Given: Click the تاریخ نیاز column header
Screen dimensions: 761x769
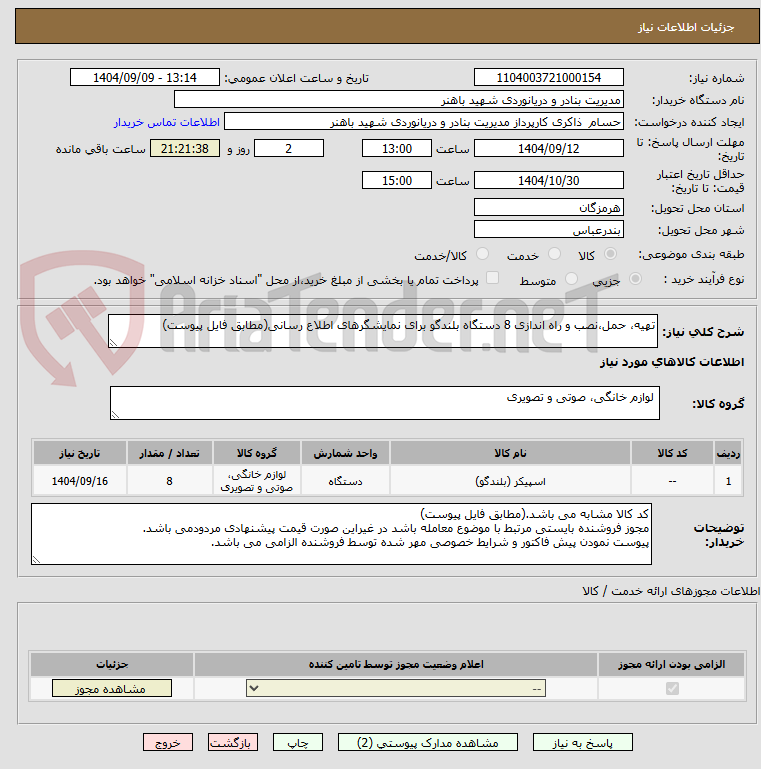Looking at the screenshot, I should click(79, 453).
